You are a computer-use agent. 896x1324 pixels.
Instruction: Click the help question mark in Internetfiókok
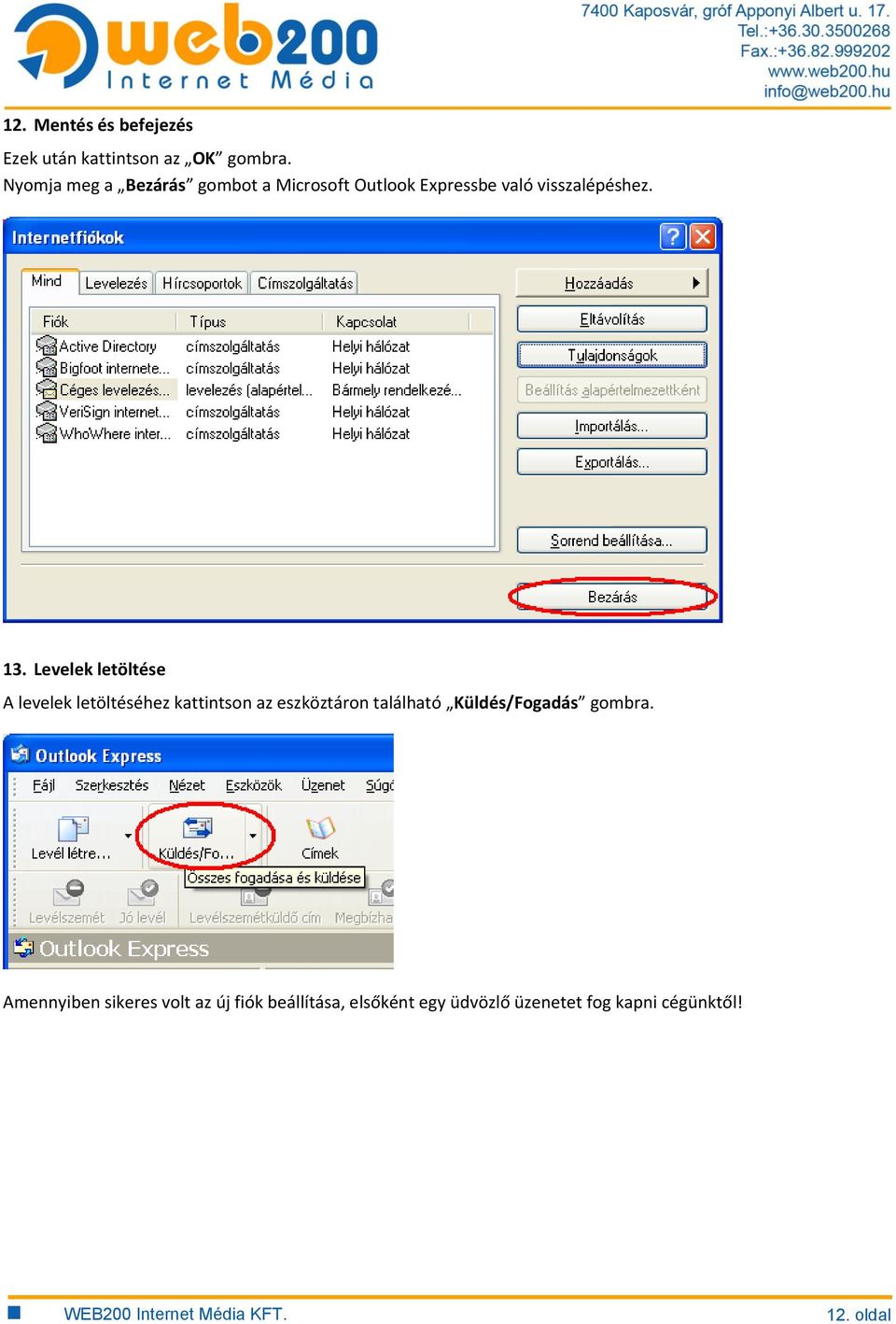673,236
